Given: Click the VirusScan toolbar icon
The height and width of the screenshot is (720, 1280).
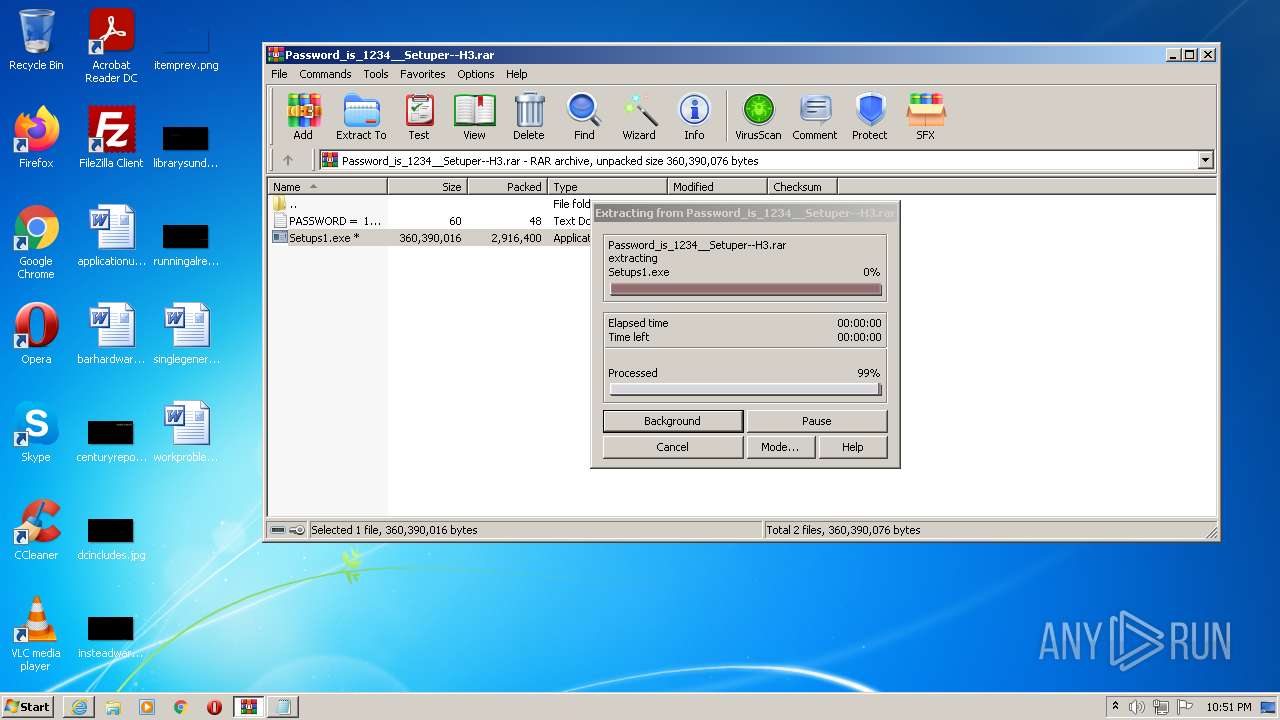Looking at the screenshot, I should pyautogui.click(x=758, y=117).
